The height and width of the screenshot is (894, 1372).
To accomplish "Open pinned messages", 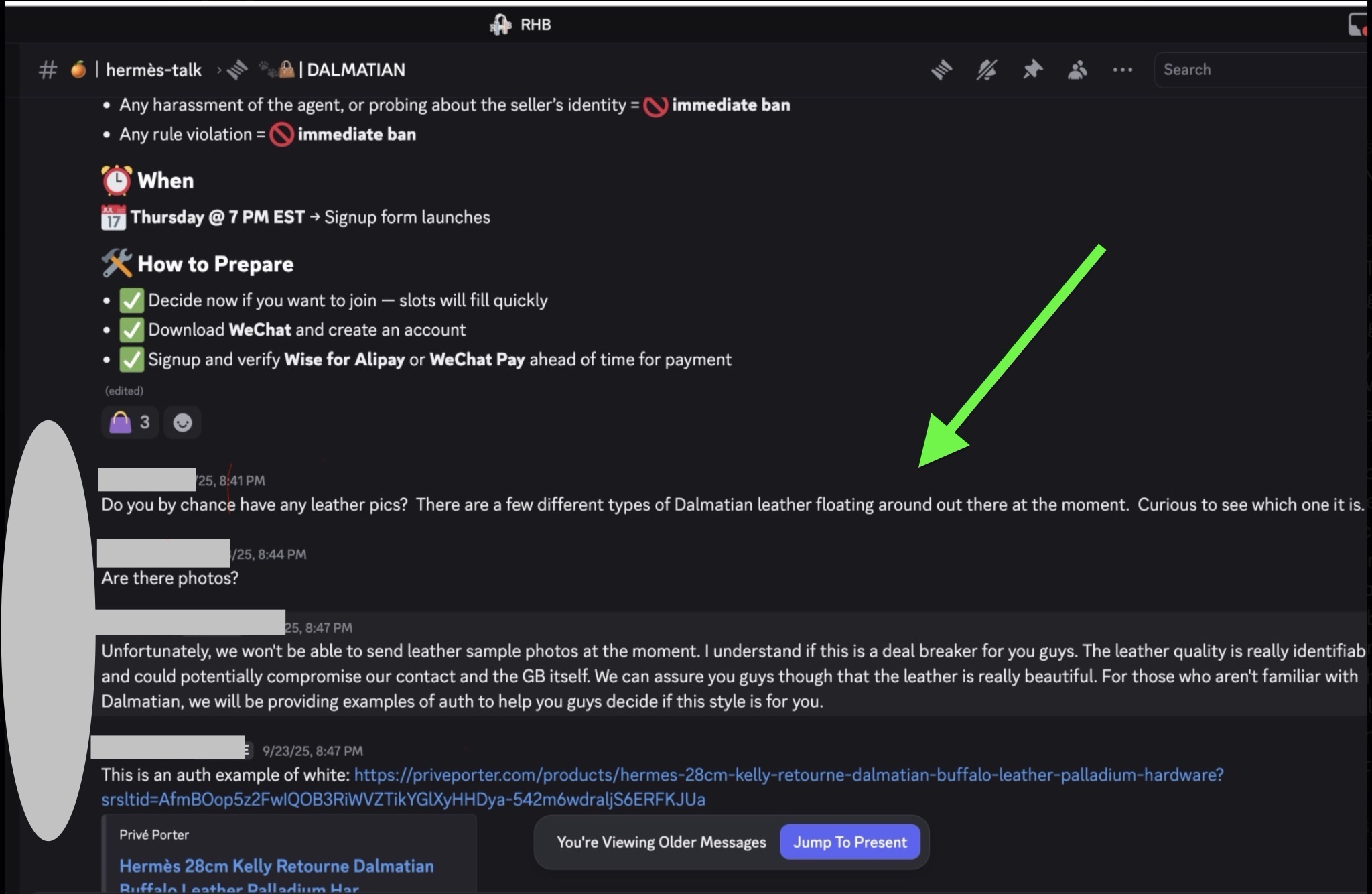I will pyautogui.click(x=1032, y=70).
